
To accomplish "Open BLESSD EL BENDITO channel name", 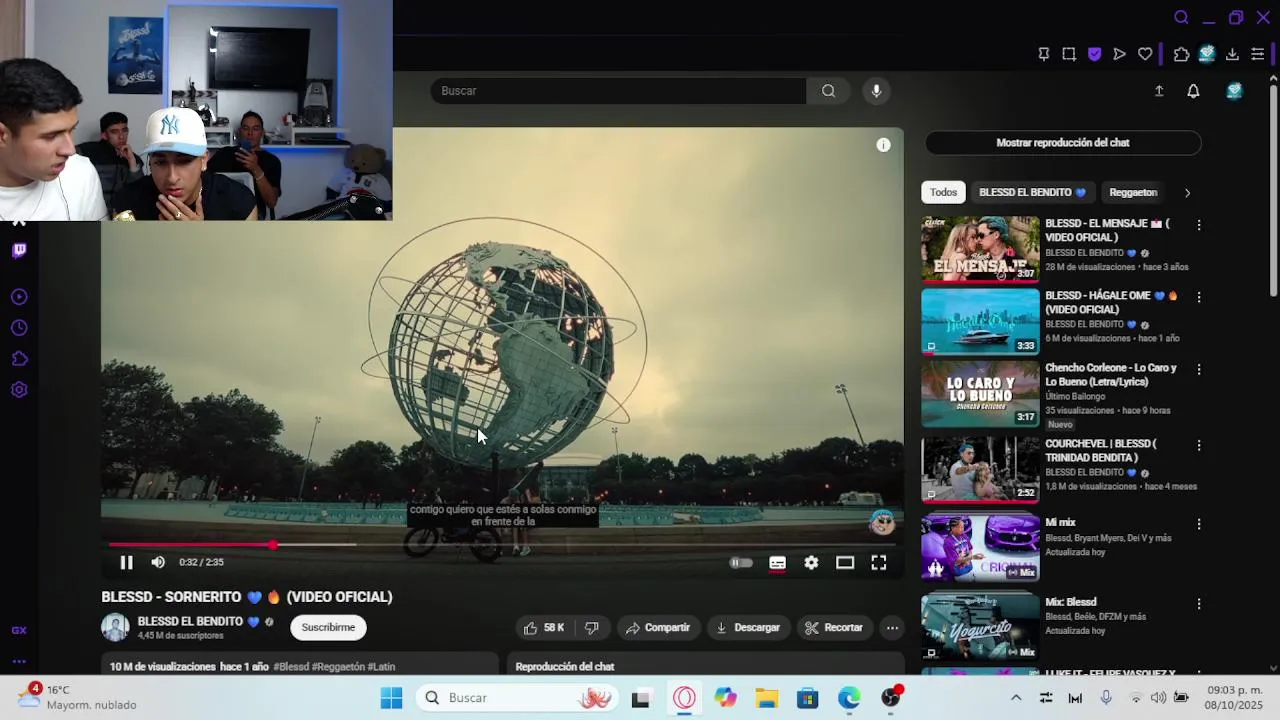I will point(190,621).
